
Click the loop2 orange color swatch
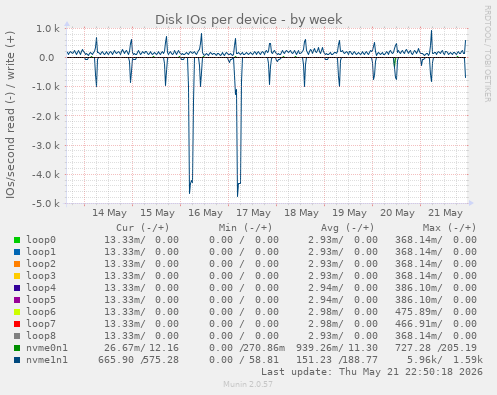pyautogui.click(x=17, y=264)
